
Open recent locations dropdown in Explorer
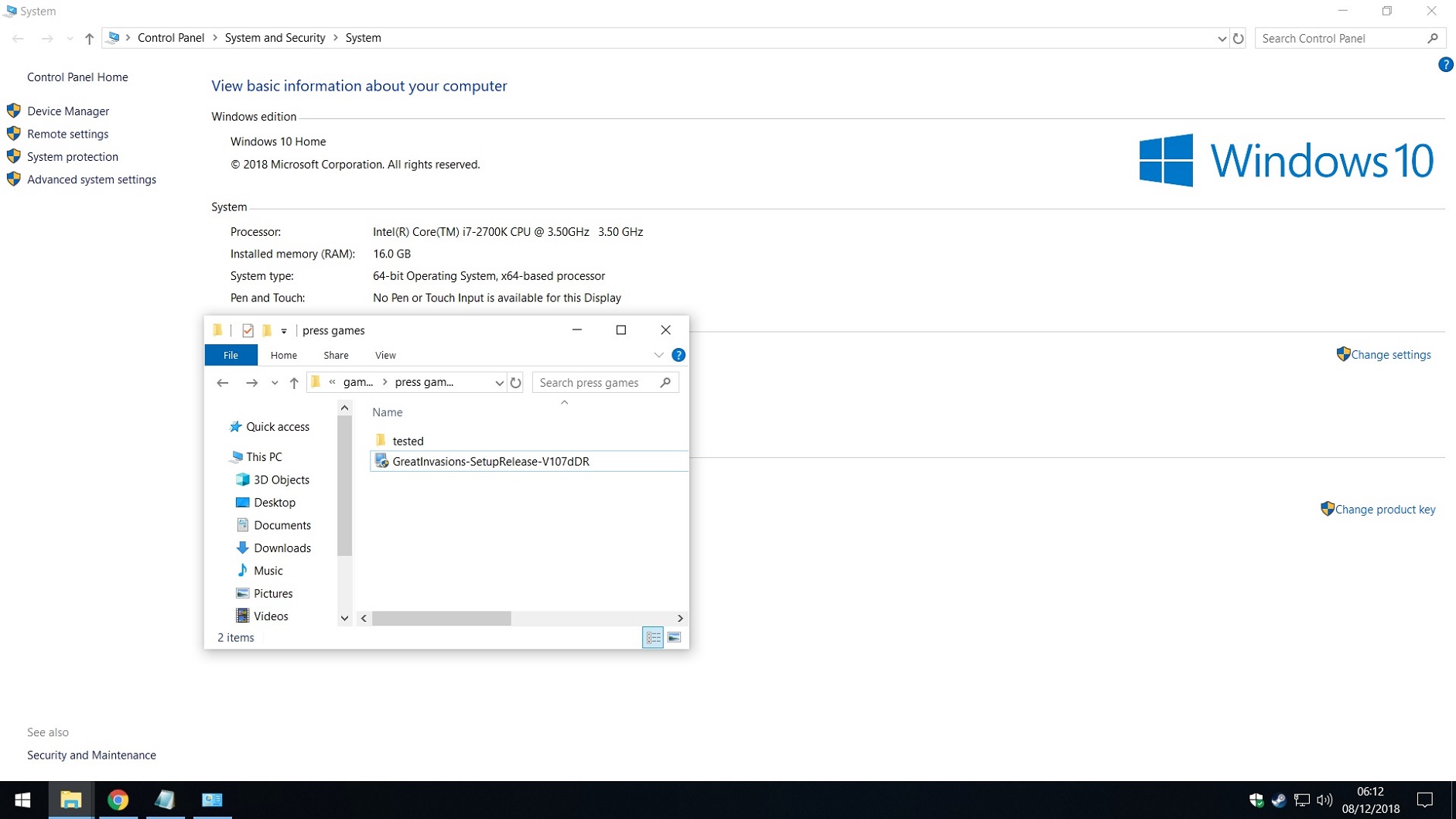[x=274, y=383]
